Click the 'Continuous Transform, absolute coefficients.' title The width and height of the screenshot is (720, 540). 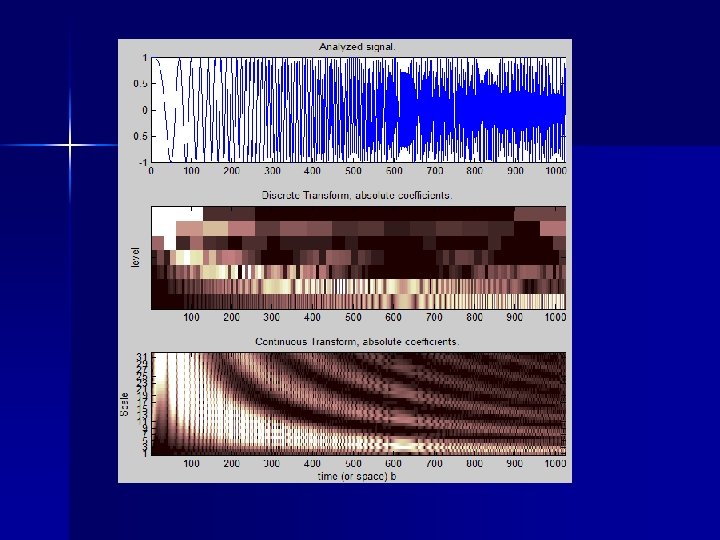[x=357, y=342]
